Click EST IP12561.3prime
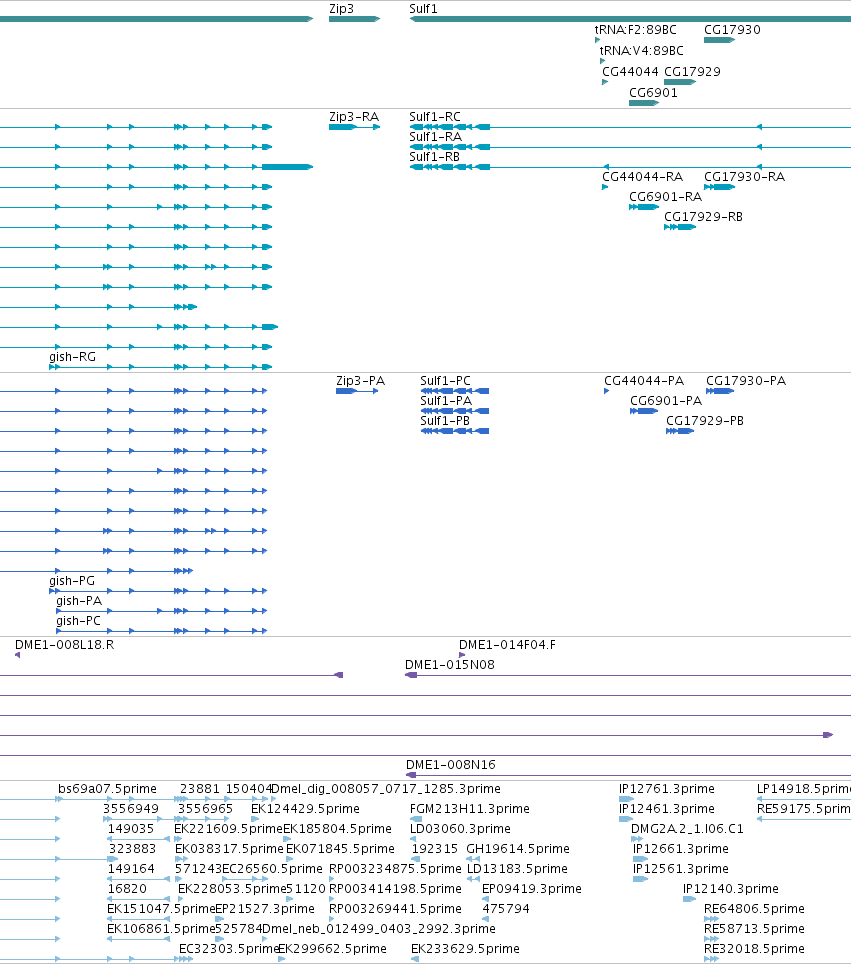Screen dimensions: 851x964 click(681, 869)
